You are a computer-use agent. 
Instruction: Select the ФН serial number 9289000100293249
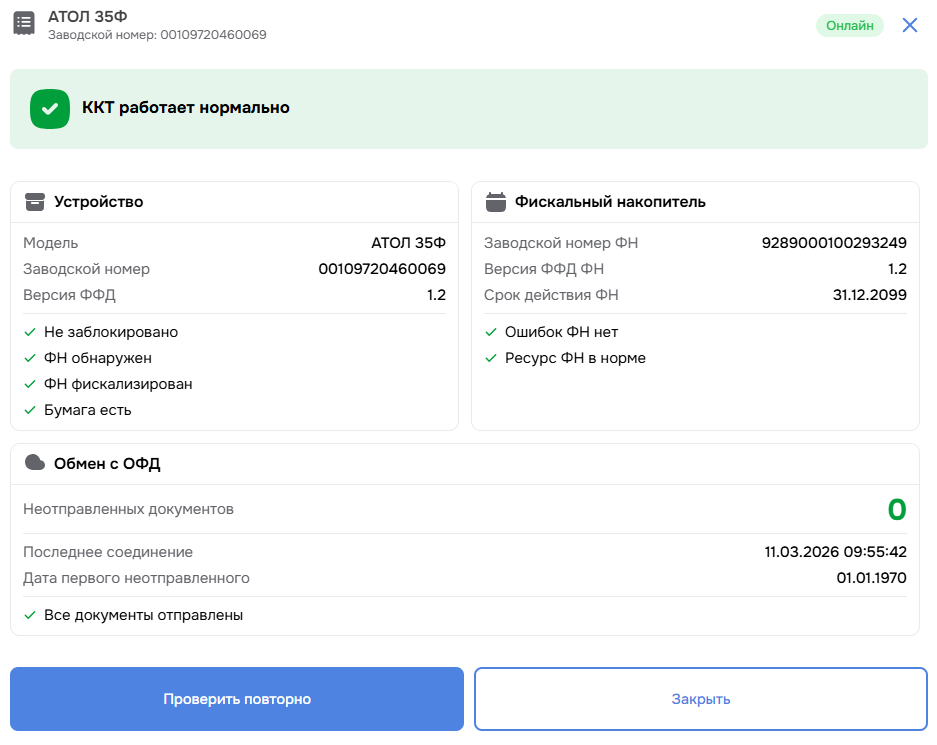834,243
